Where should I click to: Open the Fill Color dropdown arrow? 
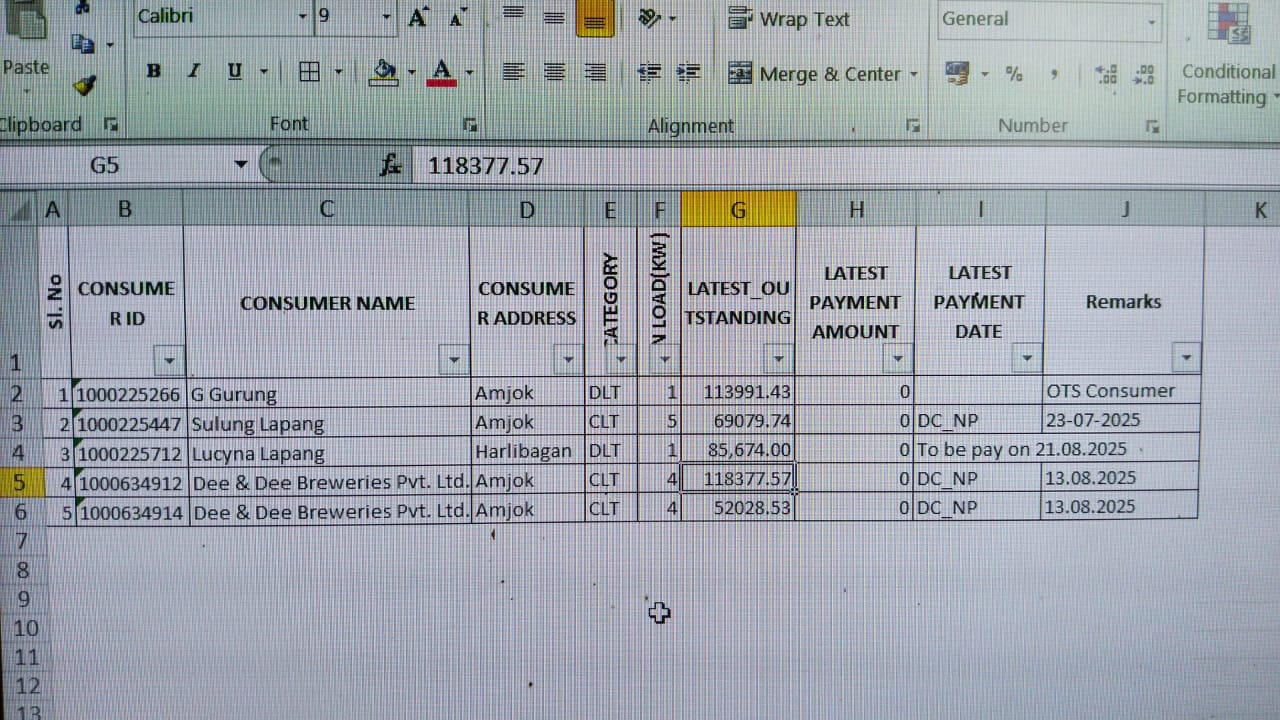pyautogui.click(x=411, y=72)
